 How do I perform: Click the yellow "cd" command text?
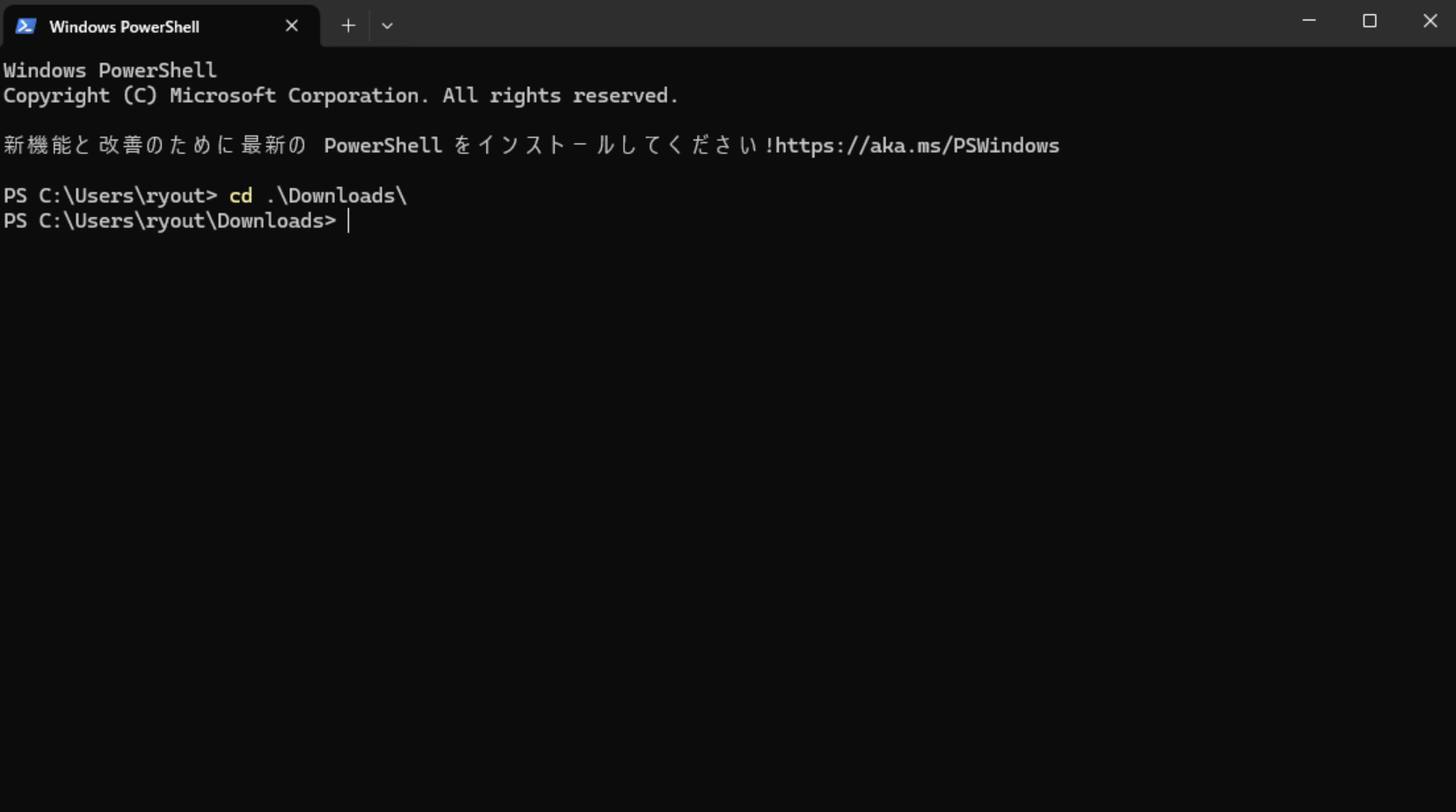coord(240,196)
